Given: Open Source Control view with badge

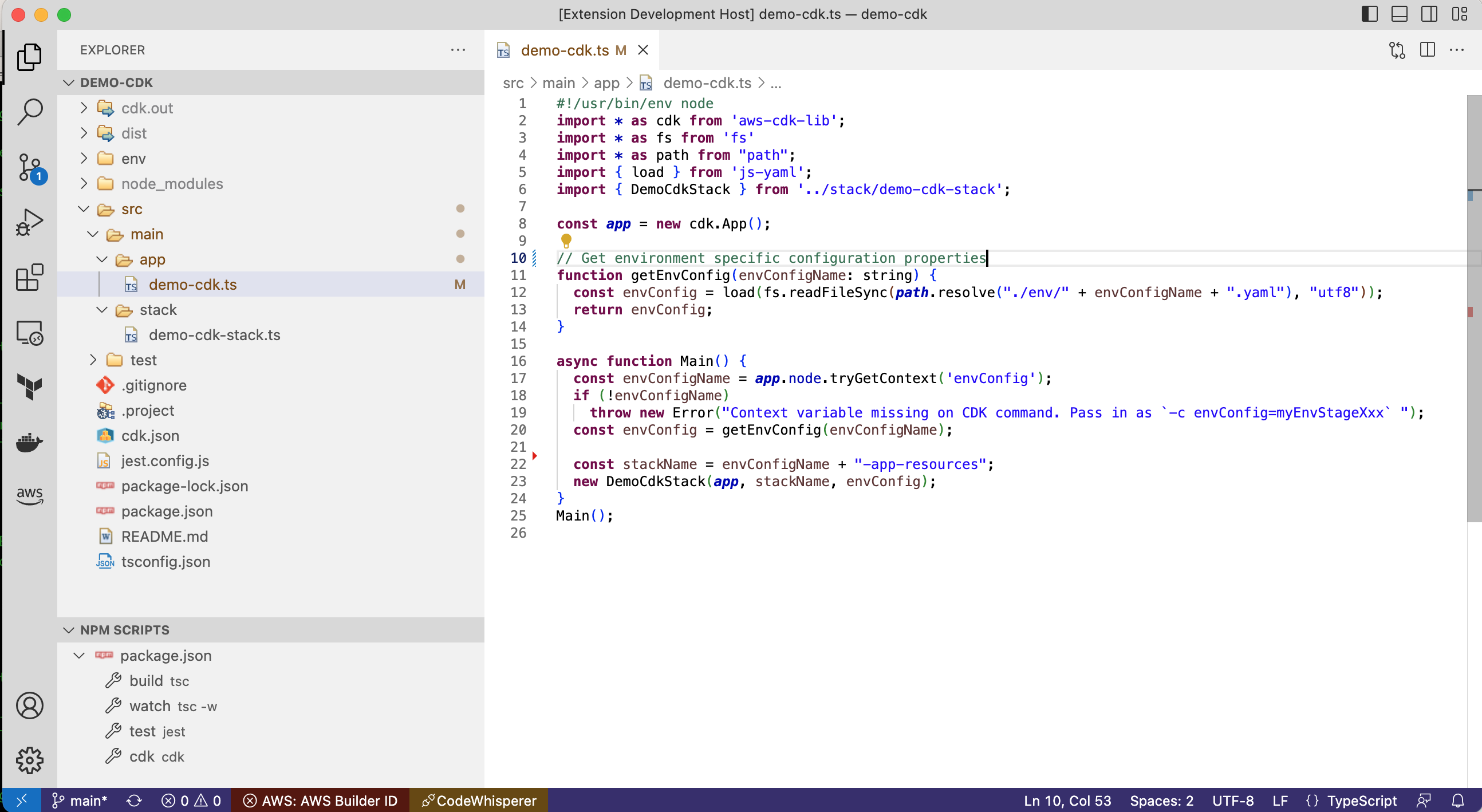Looking at the screenshot, I should click(x=30, y=167).
